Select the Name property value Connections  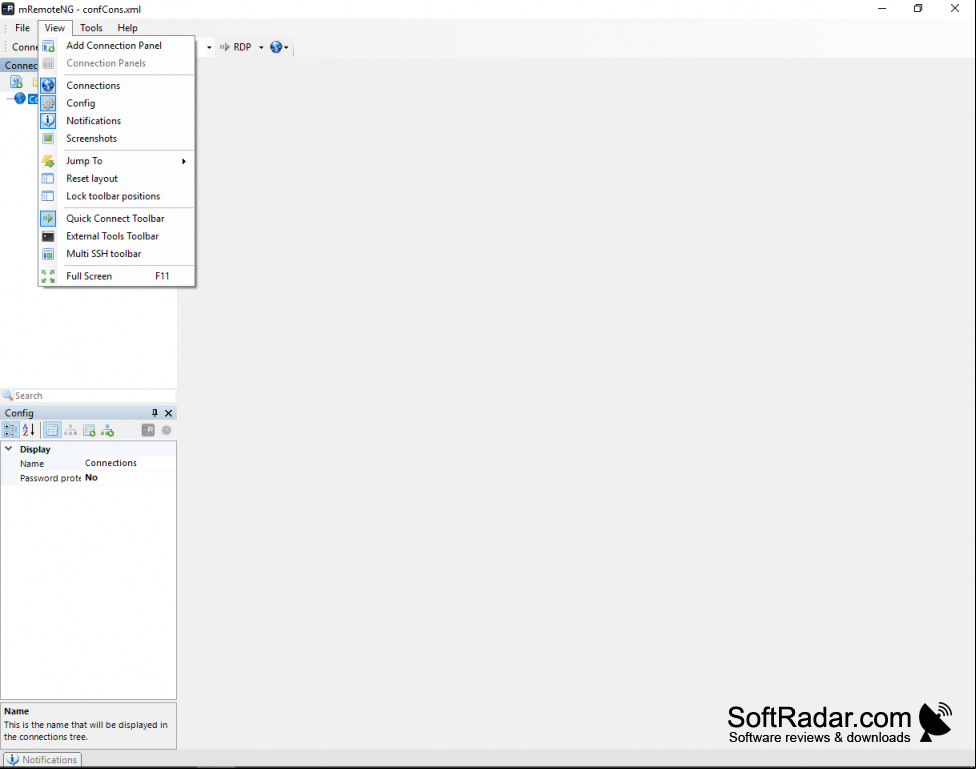click(129, 463)
